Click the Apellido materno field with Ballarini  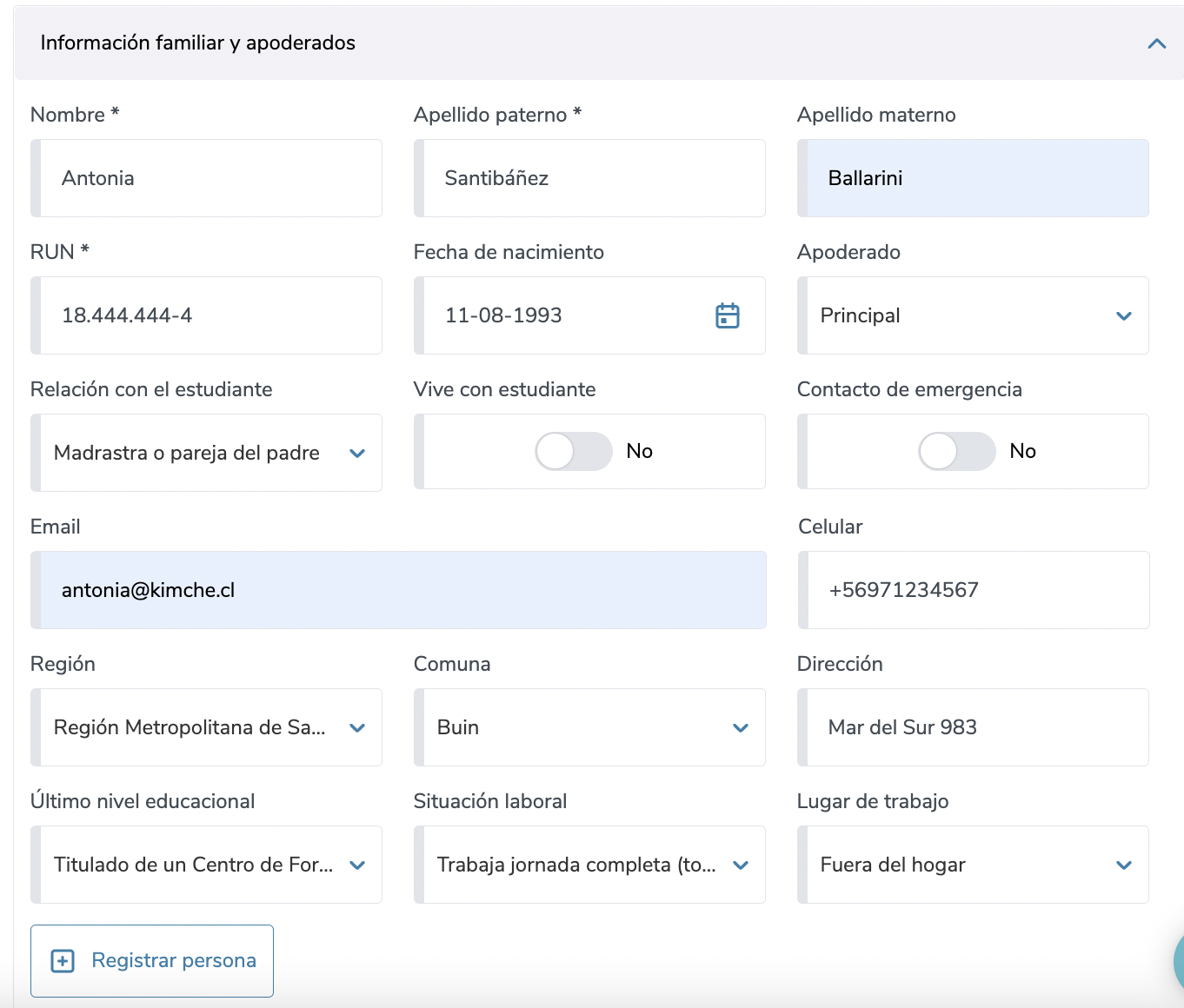pyautogui.click(x=975, y=178)
